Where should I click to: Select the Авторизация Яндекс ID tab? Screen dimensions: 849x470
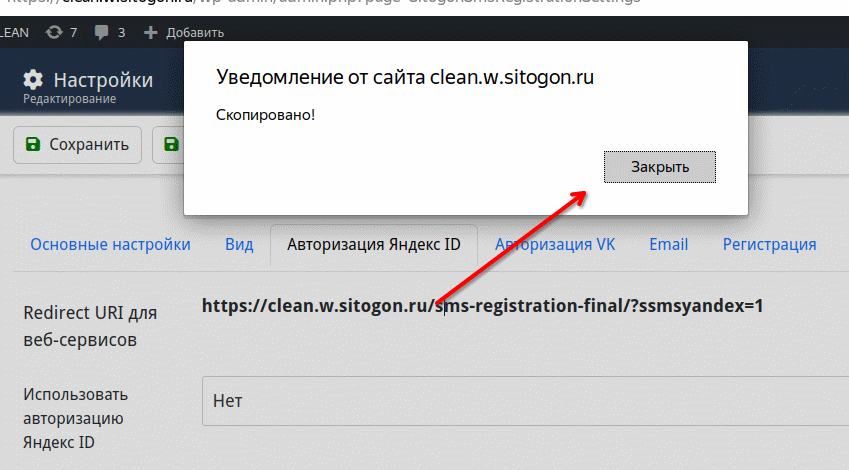pos(374,244)
